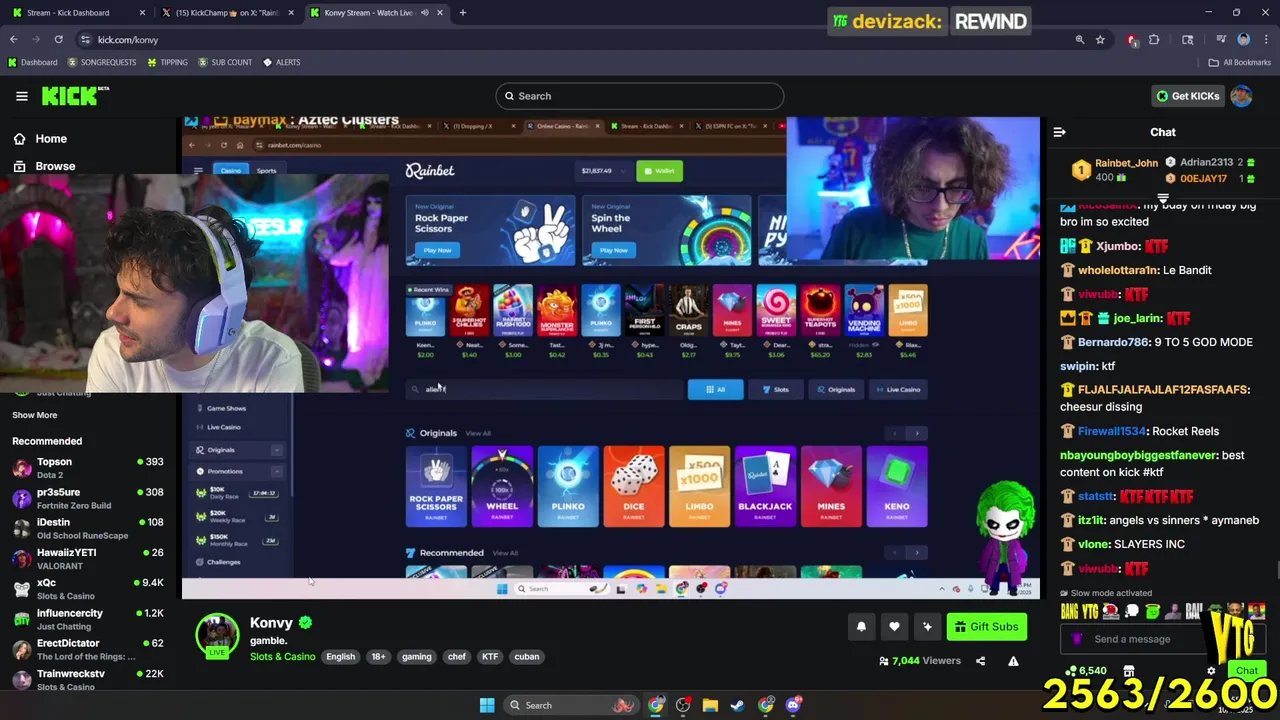Screen dimensions: 1280x720
Task: Open the ALERTS bookmark
Action: tap(281, 62)
